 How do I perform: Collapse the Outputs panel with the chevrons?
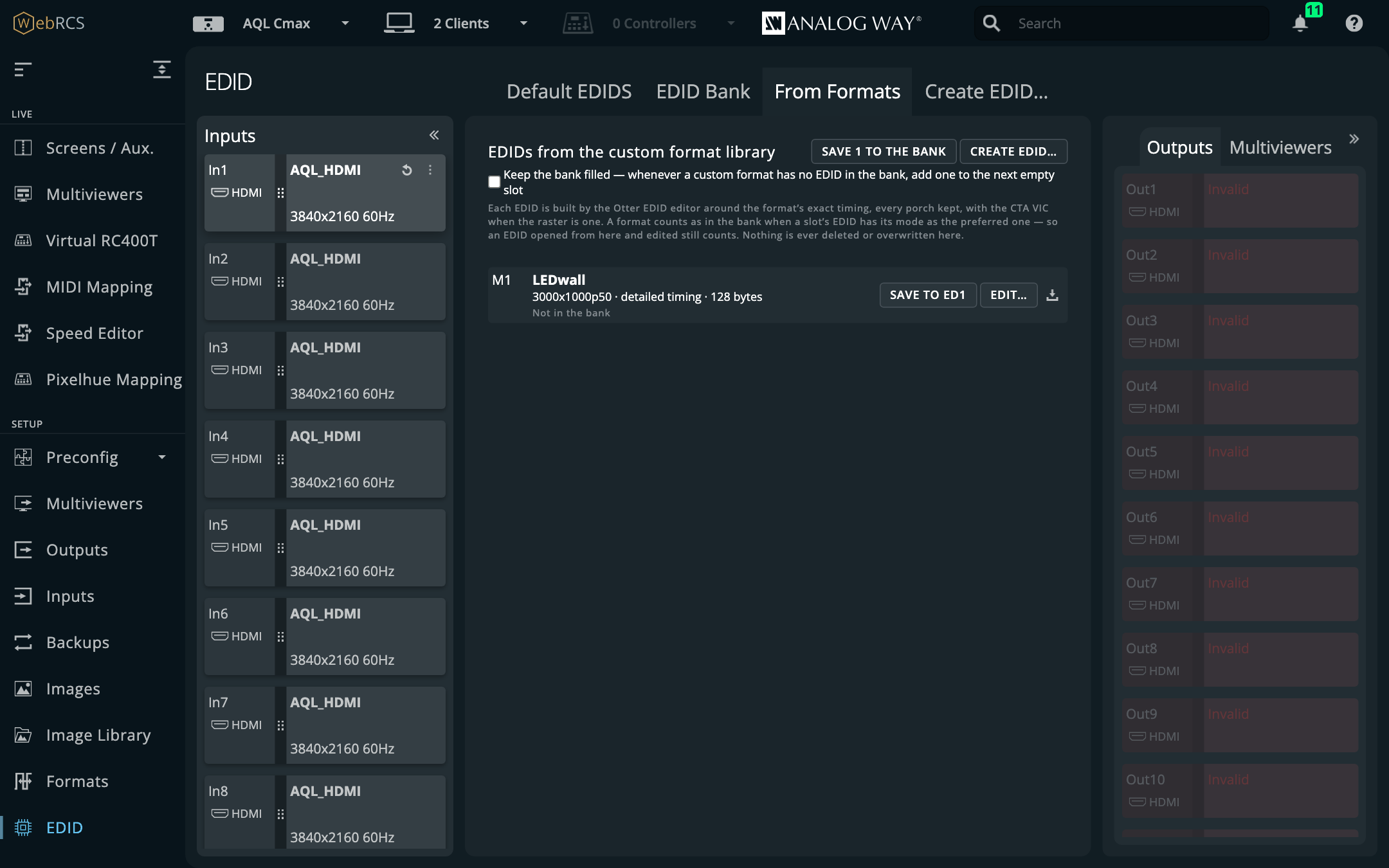tap(1354, 139)
